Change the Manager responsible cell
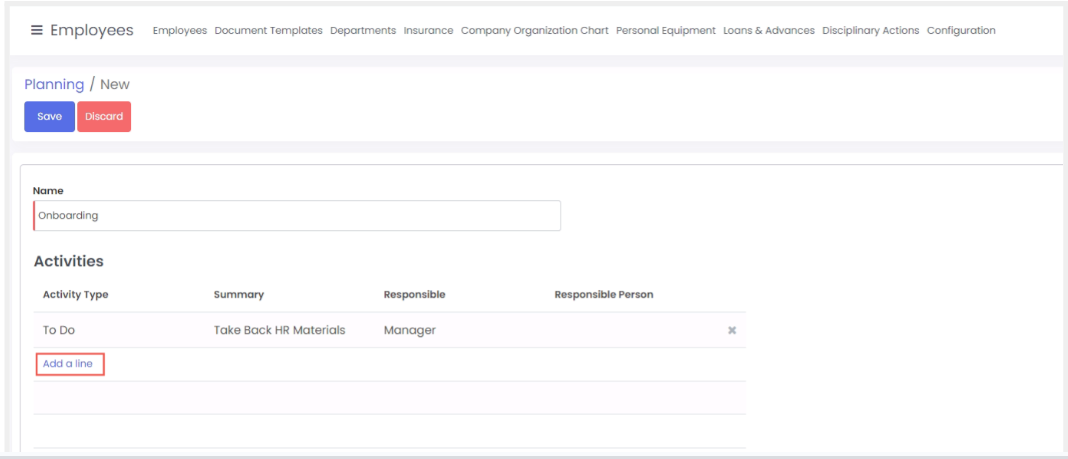The height and width of the screenshot is (459, 1068). pyautogui.click(x=409, y=331)
